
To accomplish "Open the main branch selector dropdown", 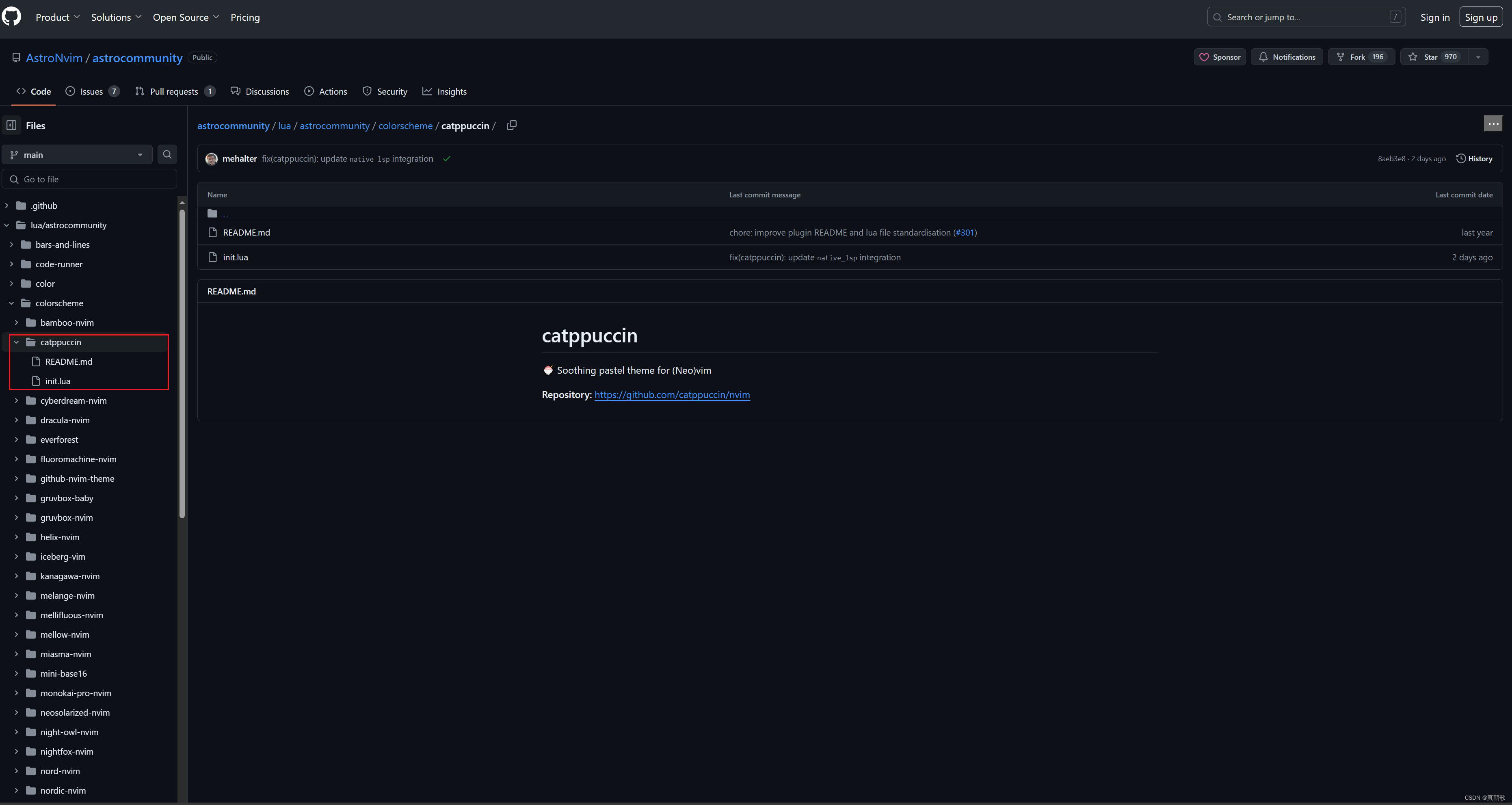I will click(x=77, y=154).
